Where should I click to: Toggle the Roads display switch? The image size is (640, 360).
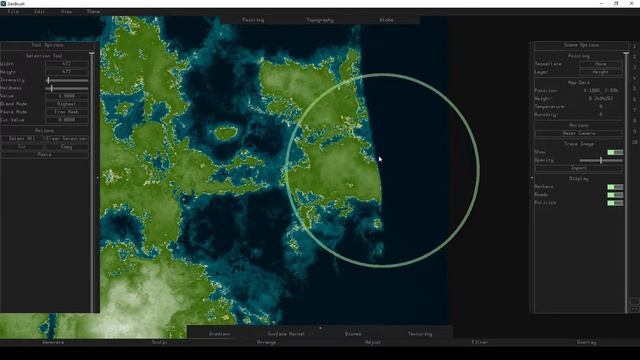coord(615,195)
